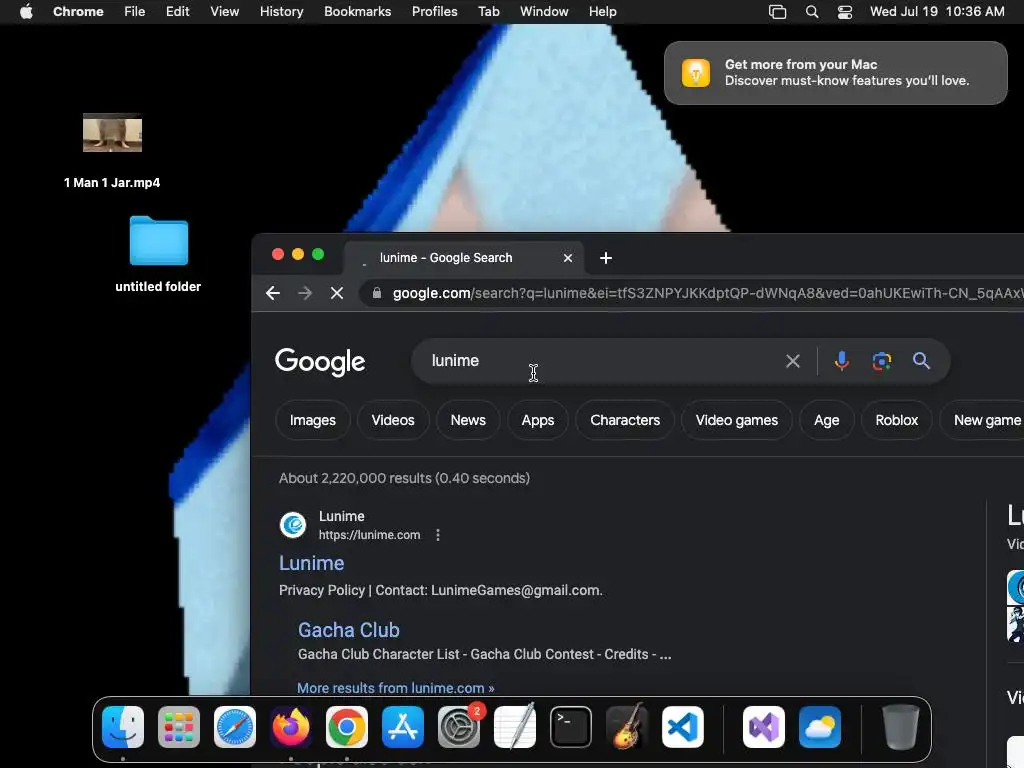
Task: Open Terminal from the Dock
Action: 571,727
